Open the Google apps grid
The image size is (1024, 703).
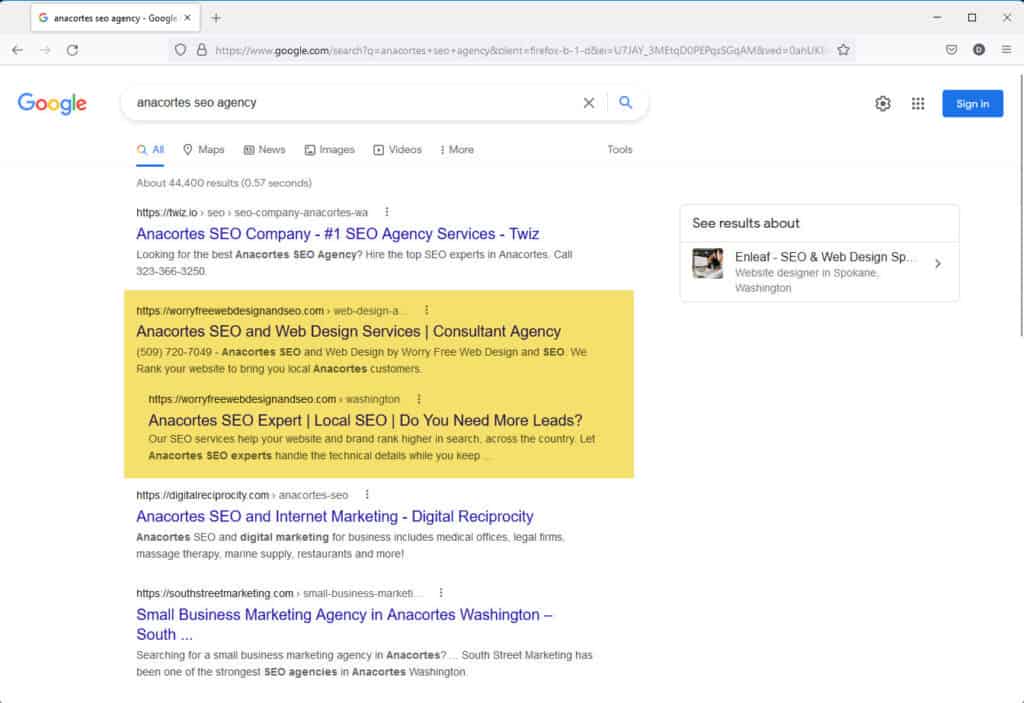coord(918,103)
